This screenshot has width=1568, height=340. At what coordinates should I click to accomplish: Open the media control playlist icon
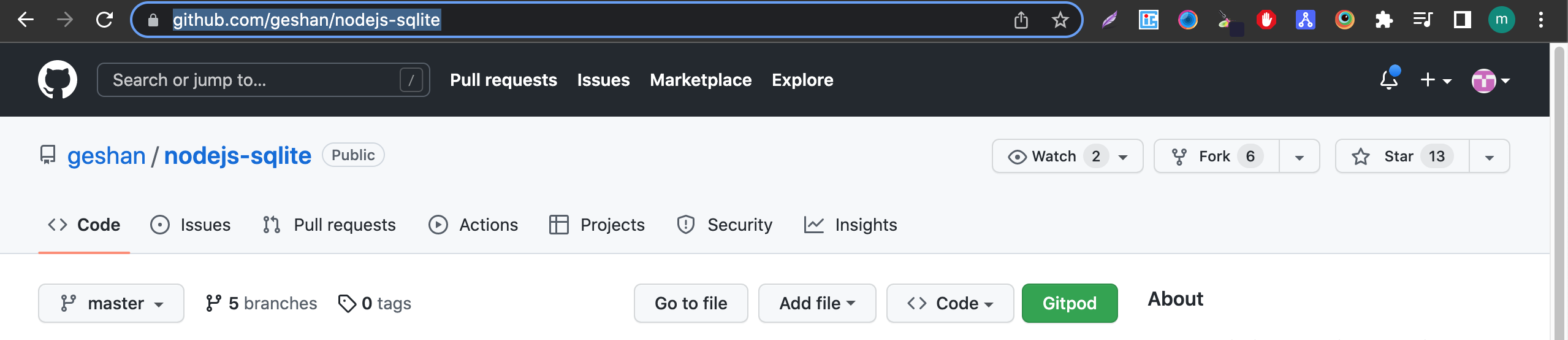coord(1423,20)
